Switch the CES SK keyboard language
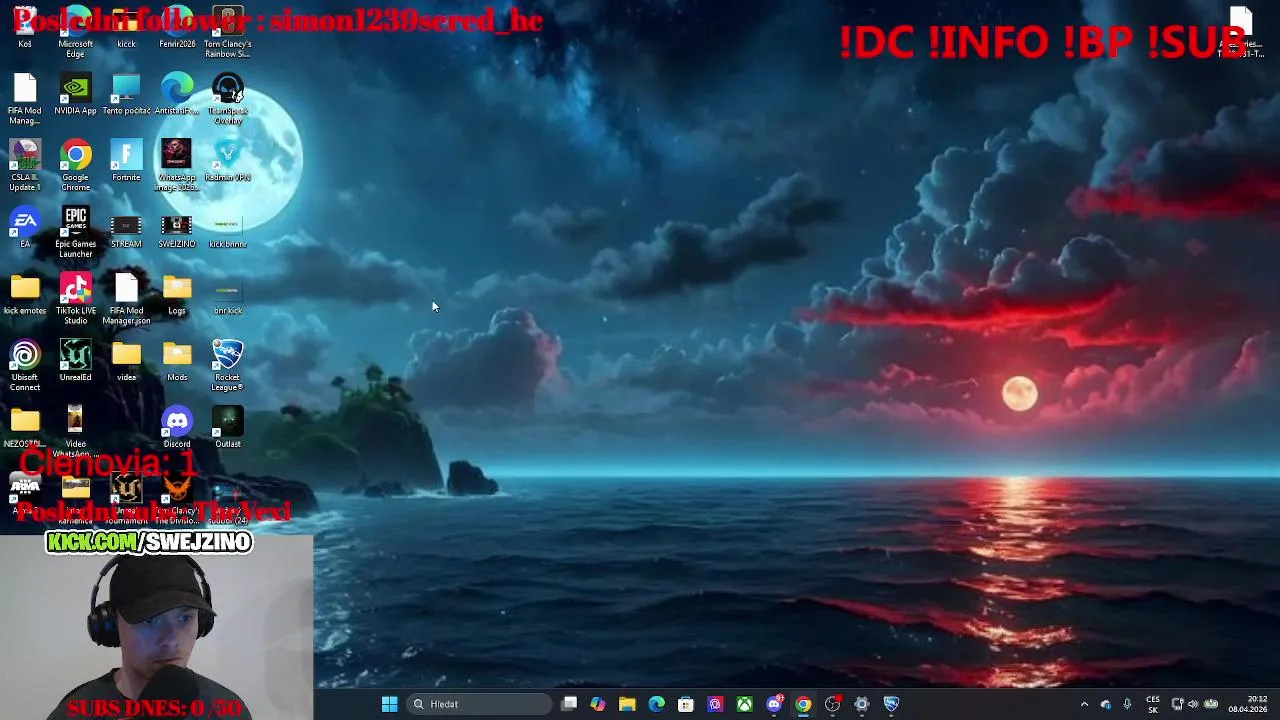The image size is (1280, 720). click(1153, 704)
